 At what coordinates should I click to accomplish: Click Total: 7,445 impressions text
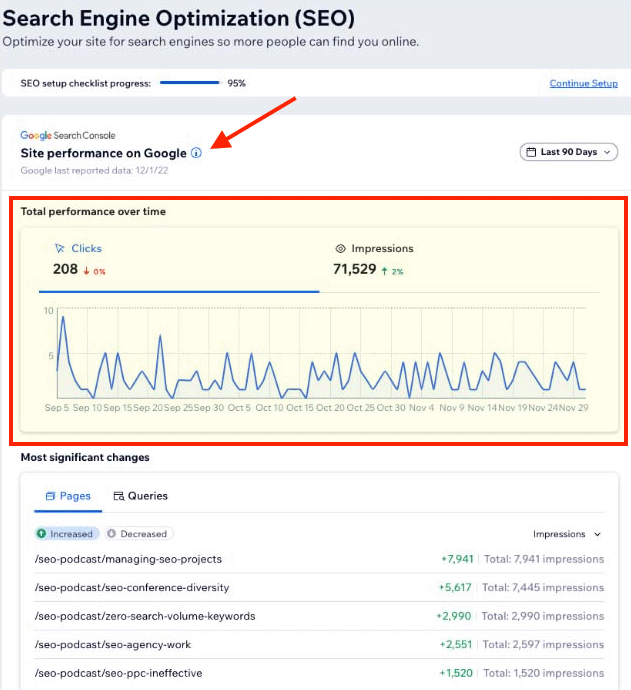tap(543, 587)
